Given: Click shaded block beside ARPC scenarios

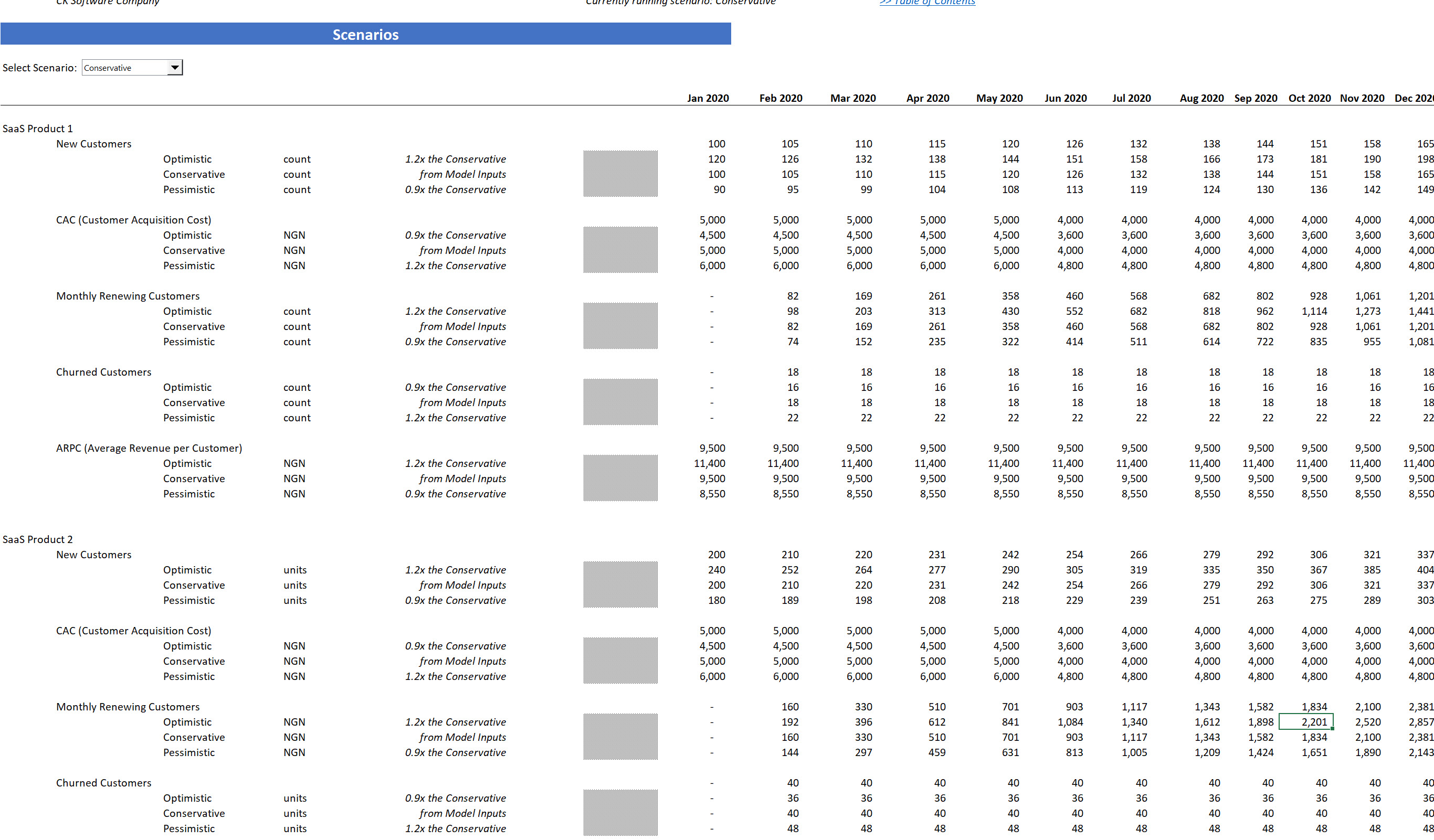Looking at the screenshot, I should tap(620, 478).
